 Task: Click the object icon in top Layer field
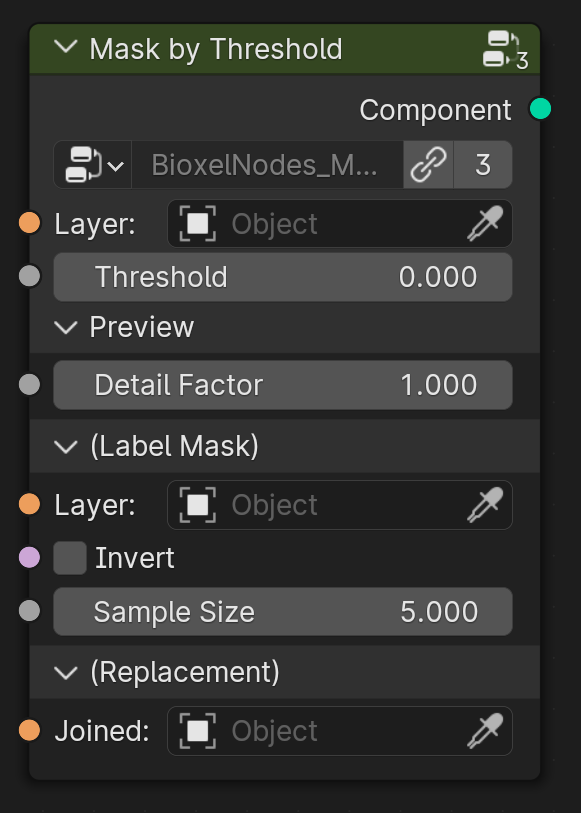pyautogui.click(x=197, y=223)
